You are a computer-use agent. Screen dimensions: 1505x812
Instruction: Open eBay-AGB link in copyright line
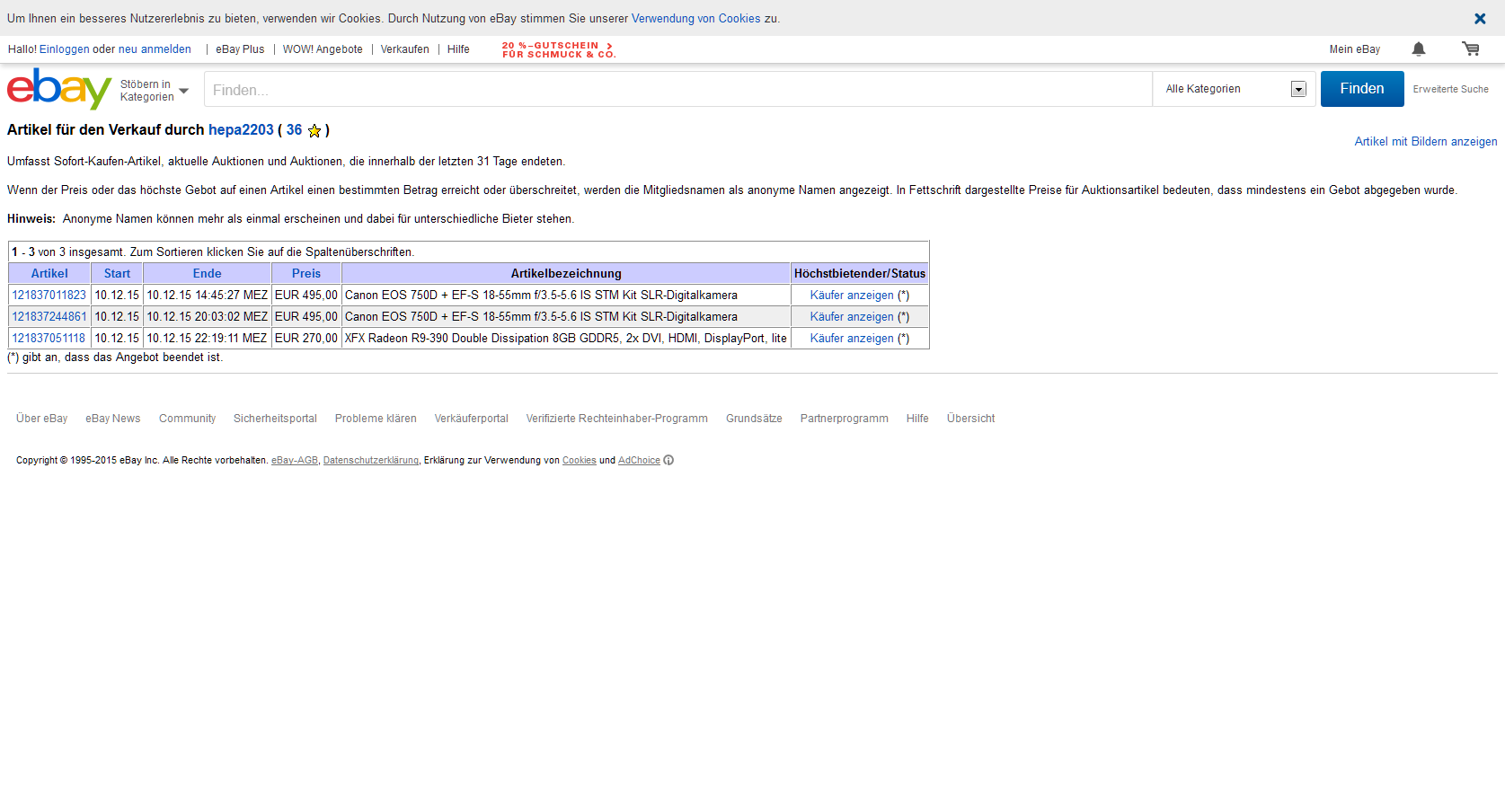click(x=295, y=461)
